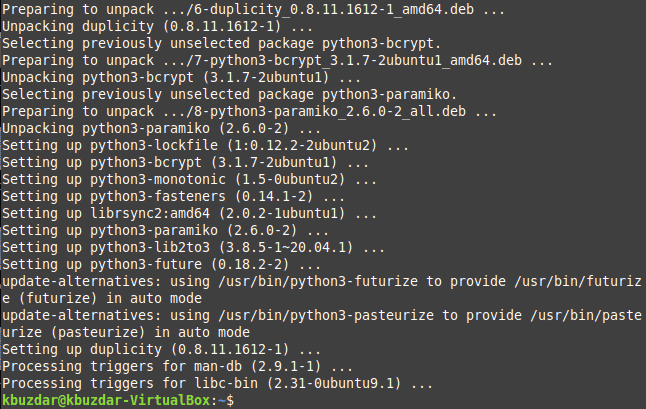This screenshot has height=409, width=646.
Task: Click the green kbuzdar@kbuzdar-VirtualBox username text
Action: click(106, 400)
